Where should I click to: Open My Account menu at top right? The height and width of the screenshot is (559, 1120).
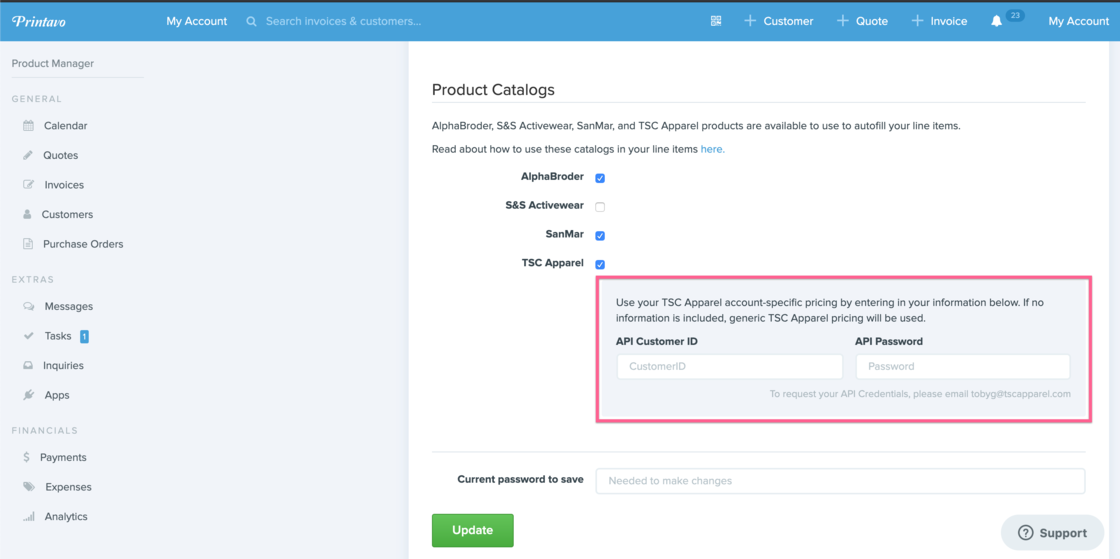pos(1078,21)
